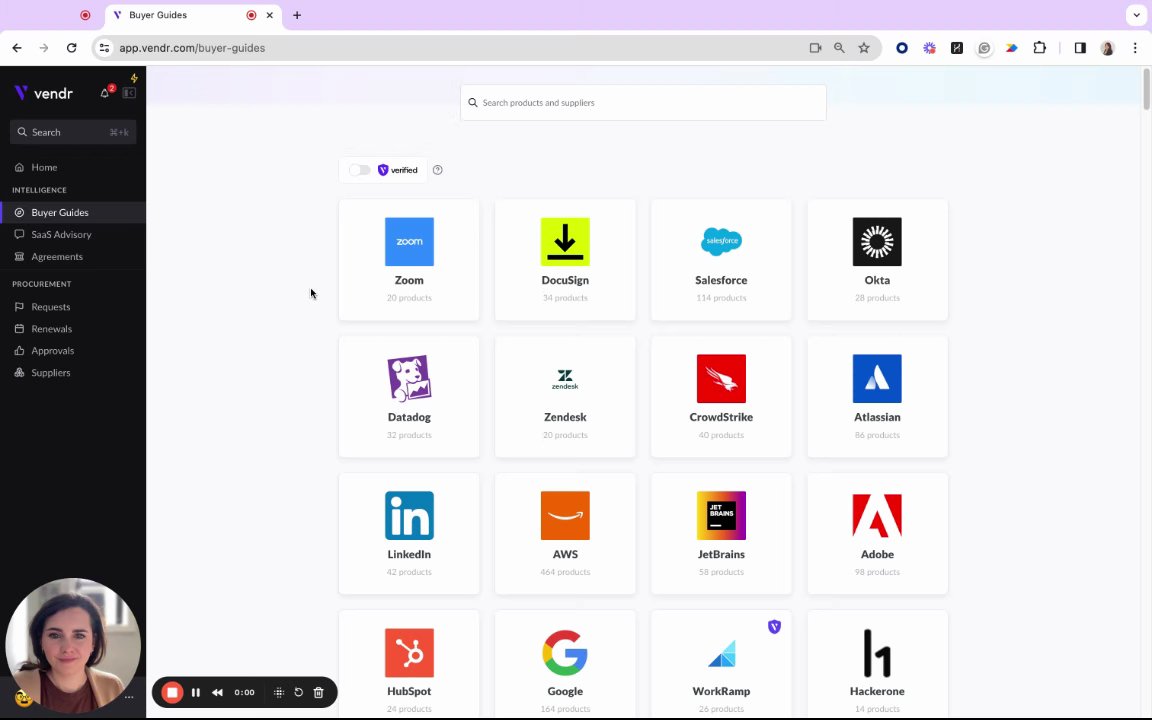Collapse the vendr sidebar panel icon

click(x=129, y=93)
